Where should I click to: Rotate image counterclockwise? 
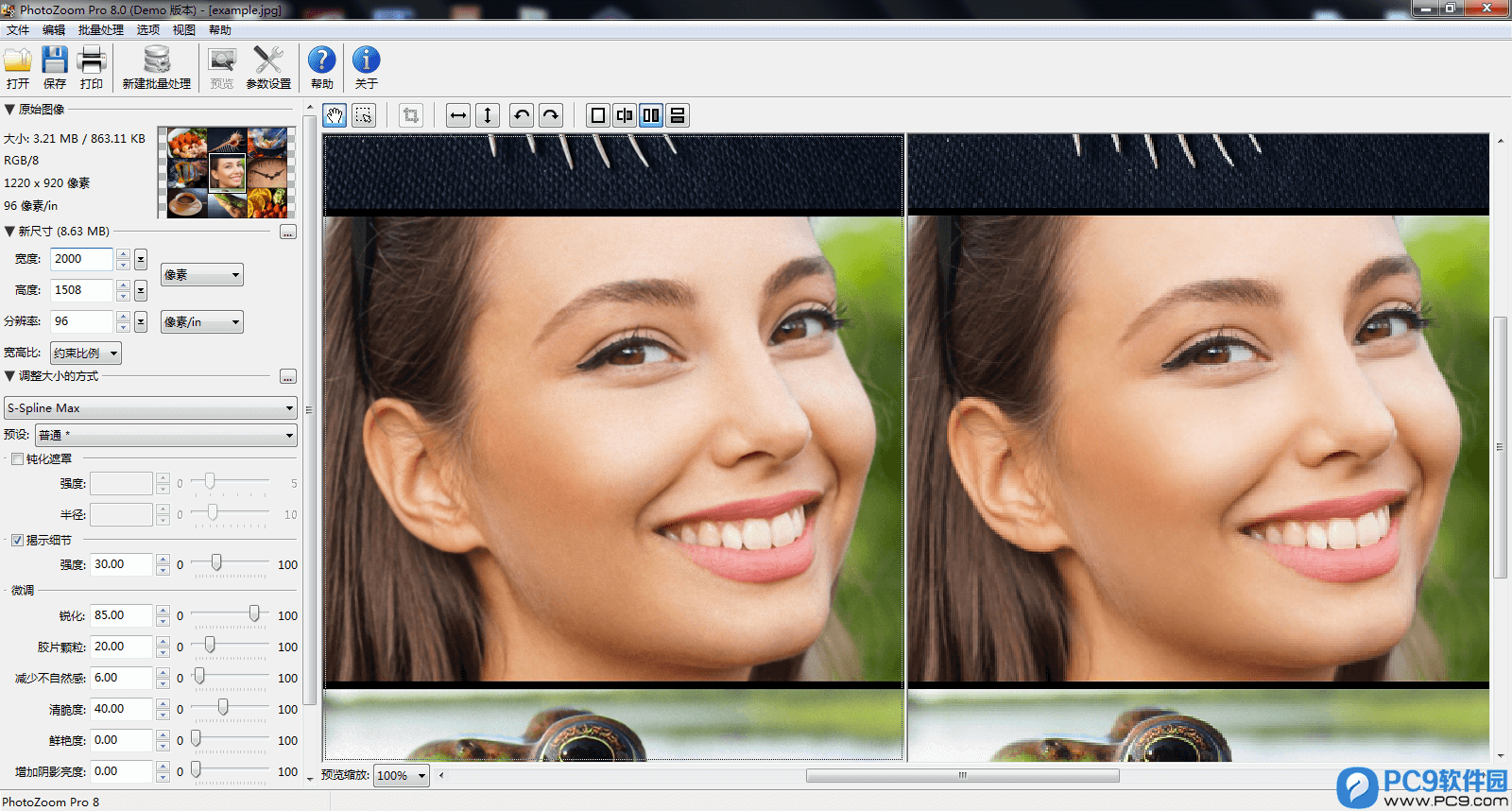tap(522, 115)
